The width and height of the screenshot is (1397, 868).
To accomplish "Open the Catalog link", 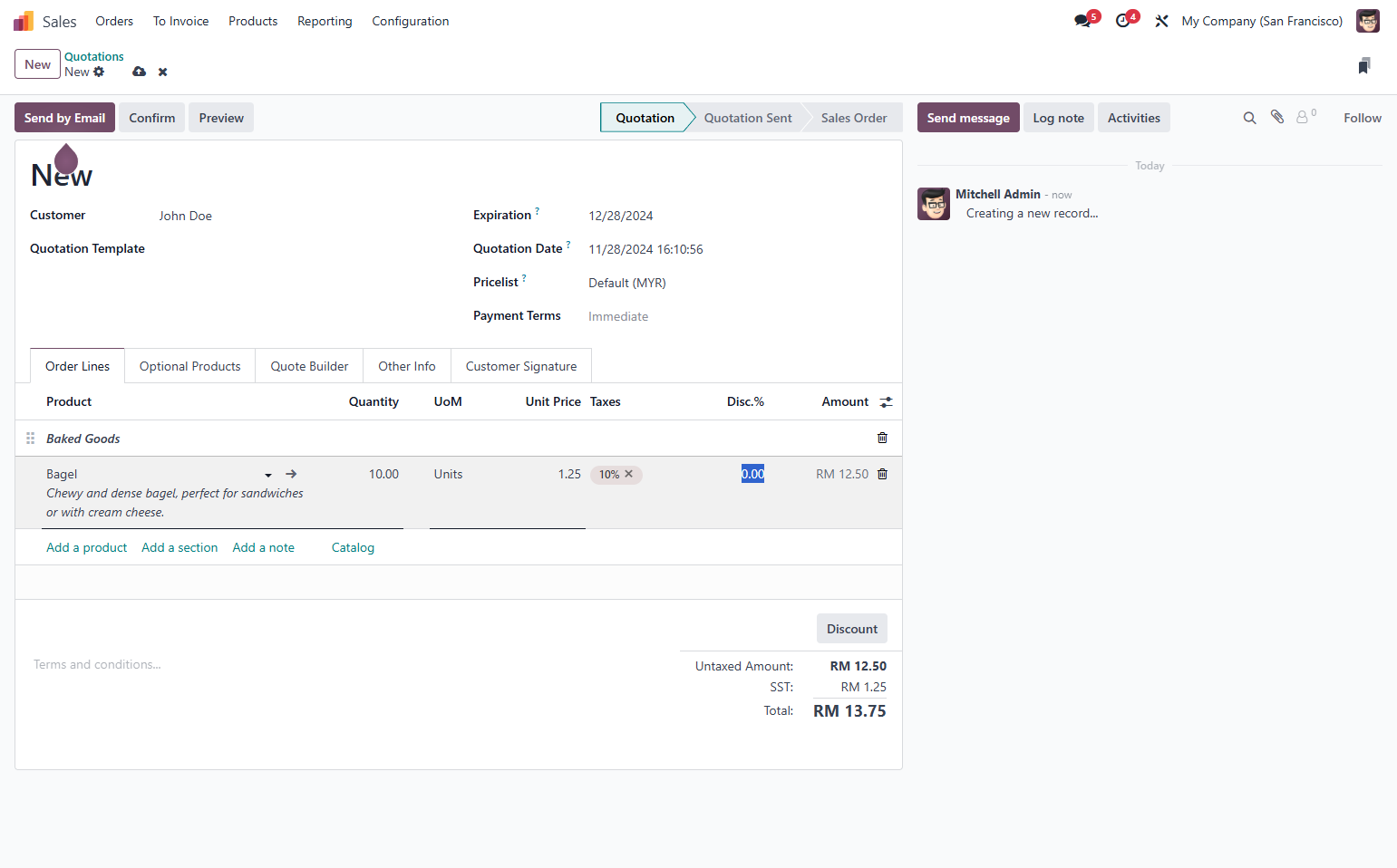I will coord(353,547).
